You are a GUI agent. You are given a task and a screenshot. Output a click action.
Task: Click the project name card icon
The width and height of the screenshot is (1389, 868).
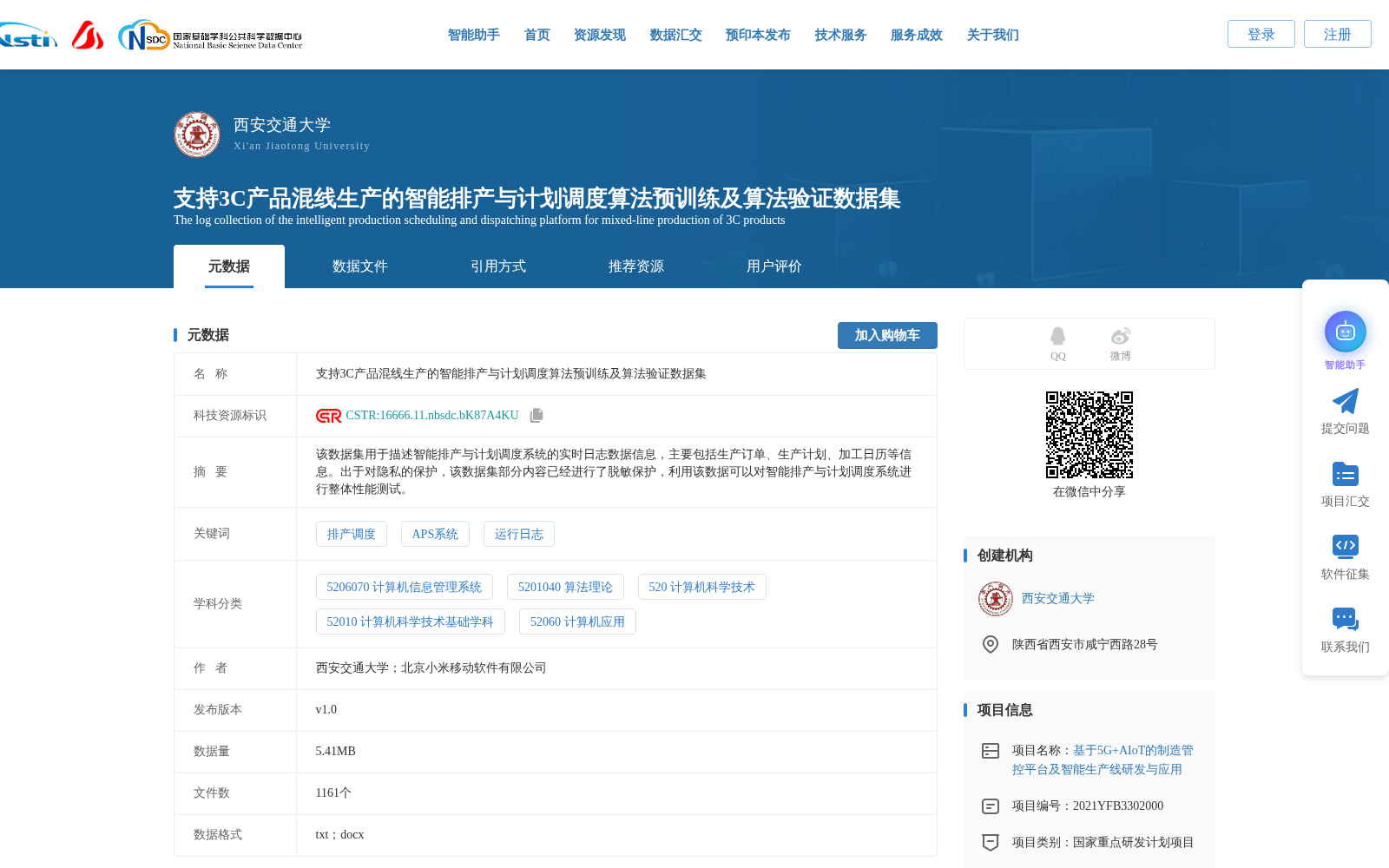(x=991, y=751)
